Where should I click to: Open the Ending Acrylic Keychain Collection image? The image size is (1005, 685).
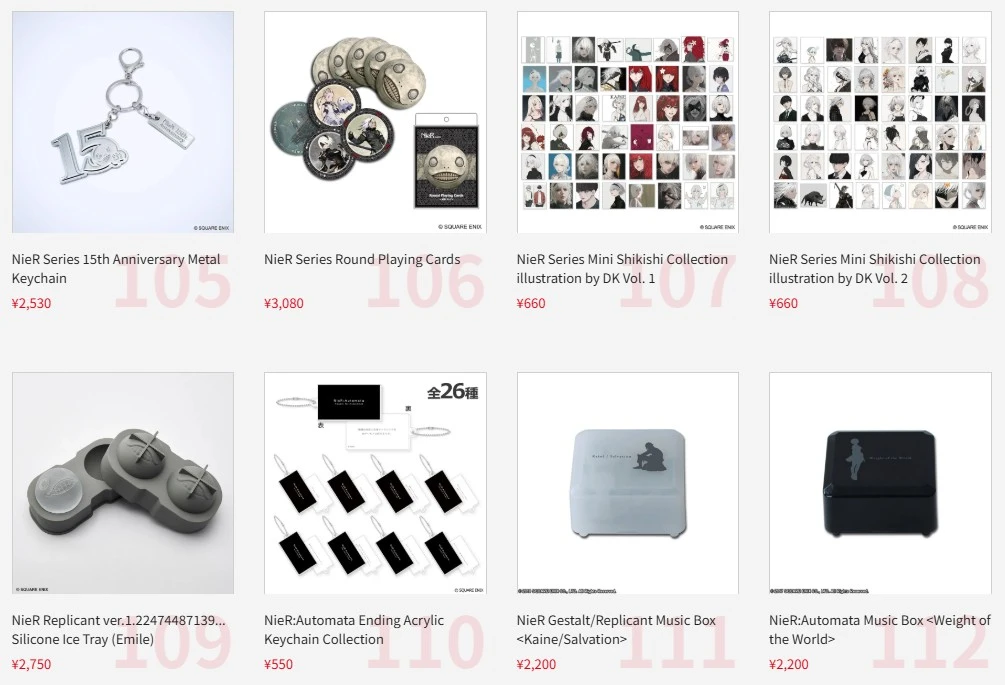[375, 483]
